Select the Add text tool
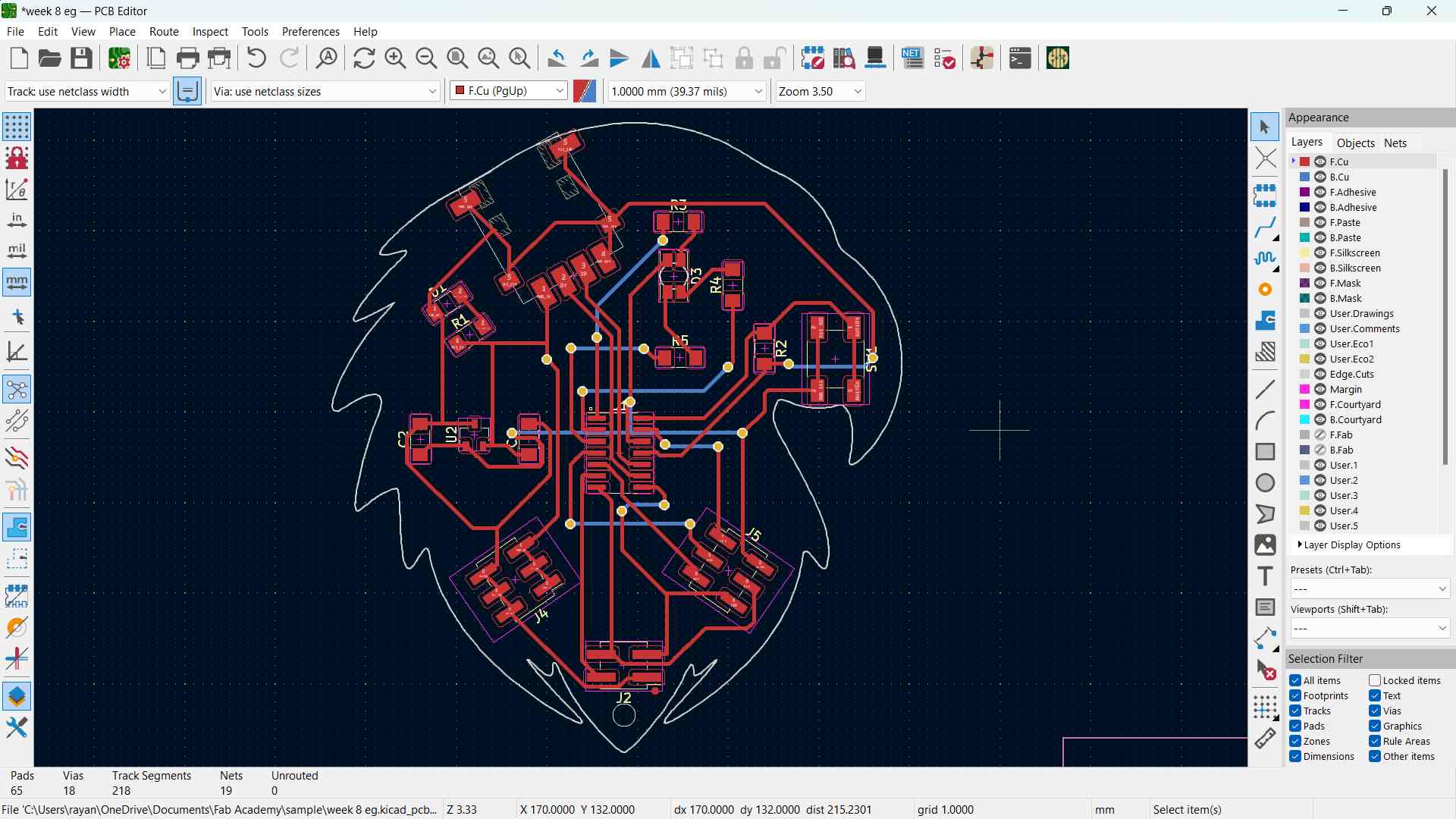The height and width of the screenshot is (819, 1456). (1264, 576)
